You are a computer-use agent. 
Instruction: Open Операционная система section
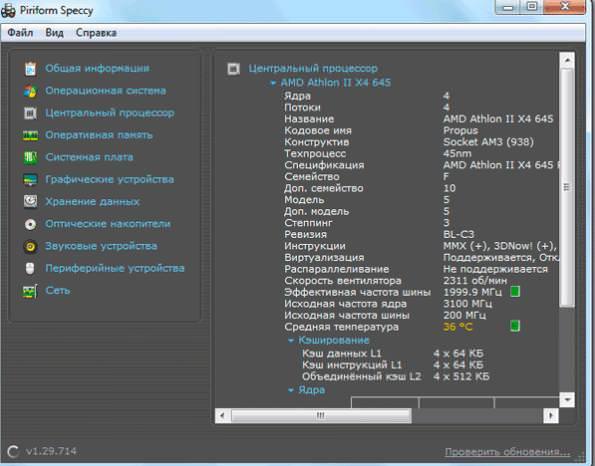coord(105,91)
